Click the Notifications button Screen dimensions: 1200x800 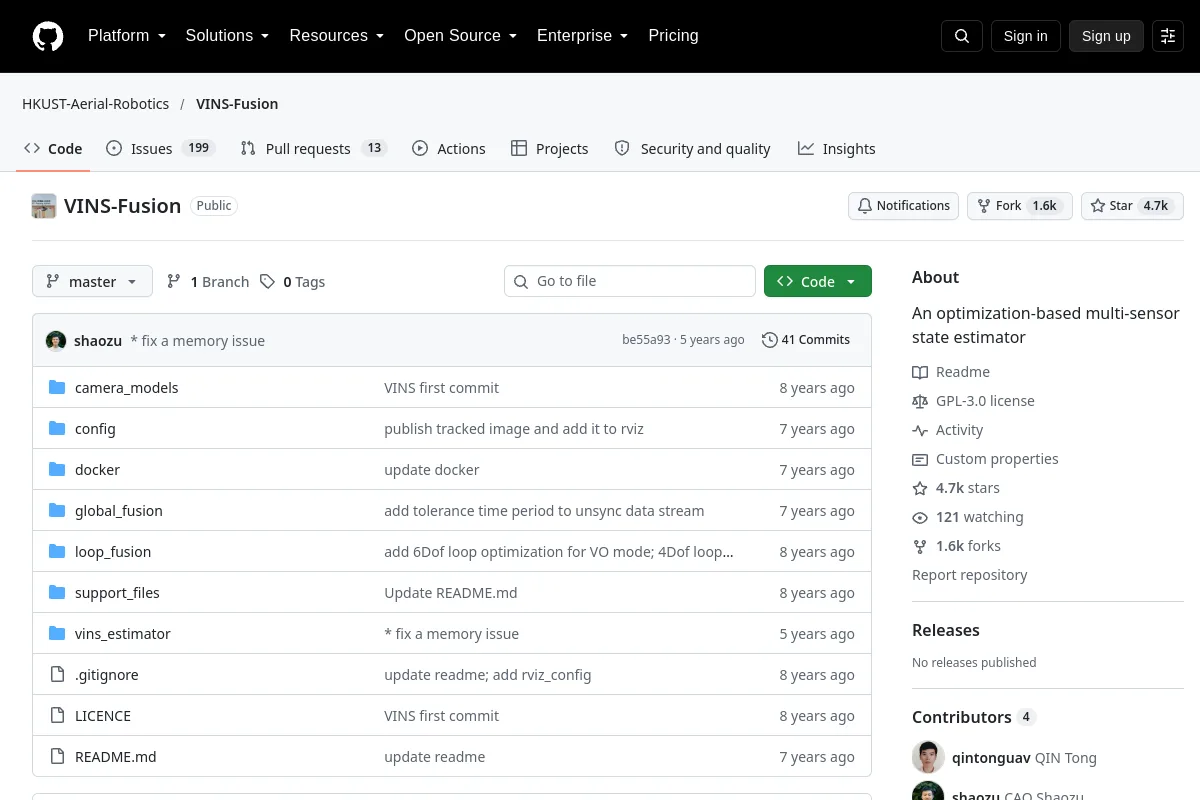point(904,206)
